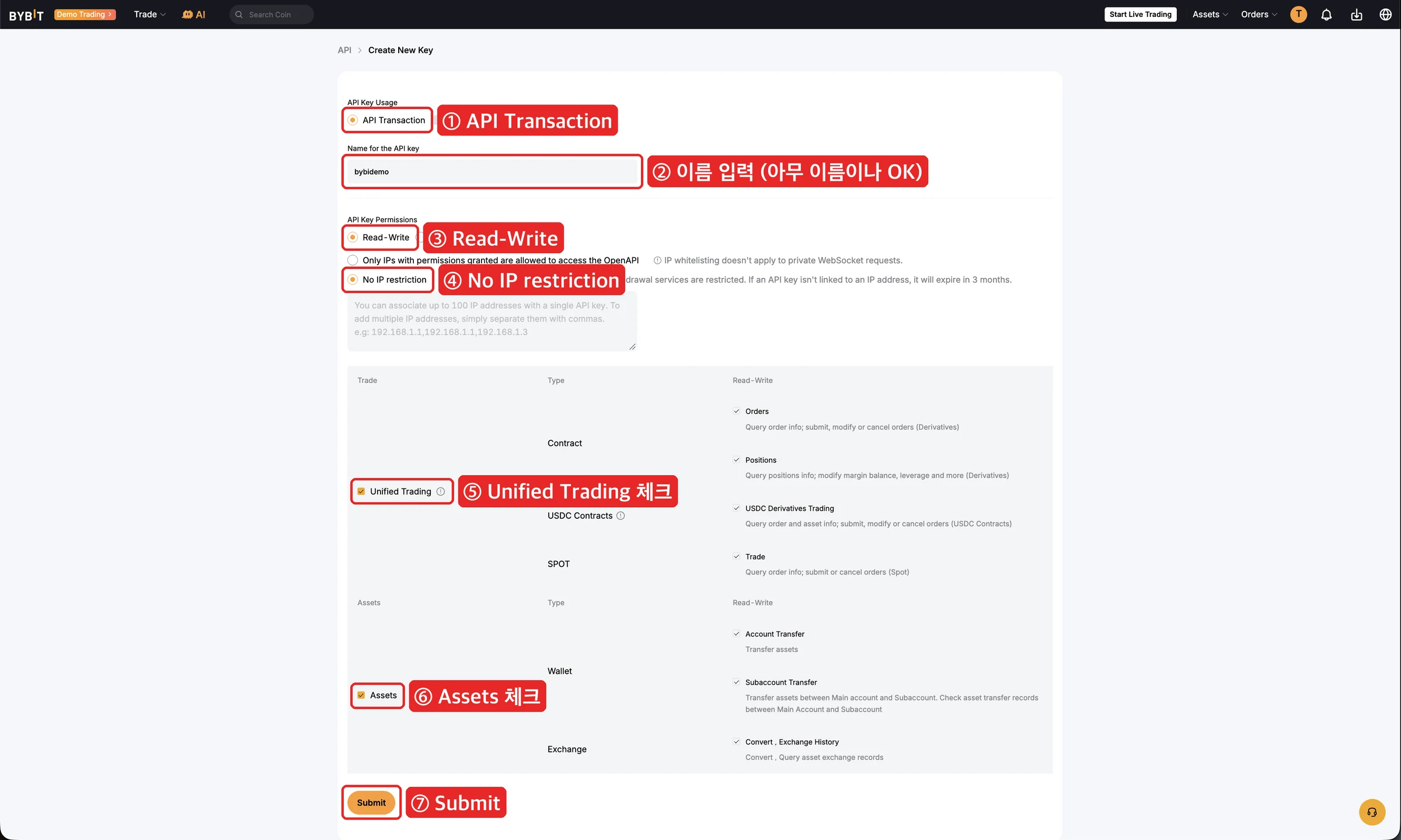Click the IP addresses text area
This screenshot has height=840, width=1401.
pyautogui.click(x=492, y=321)
